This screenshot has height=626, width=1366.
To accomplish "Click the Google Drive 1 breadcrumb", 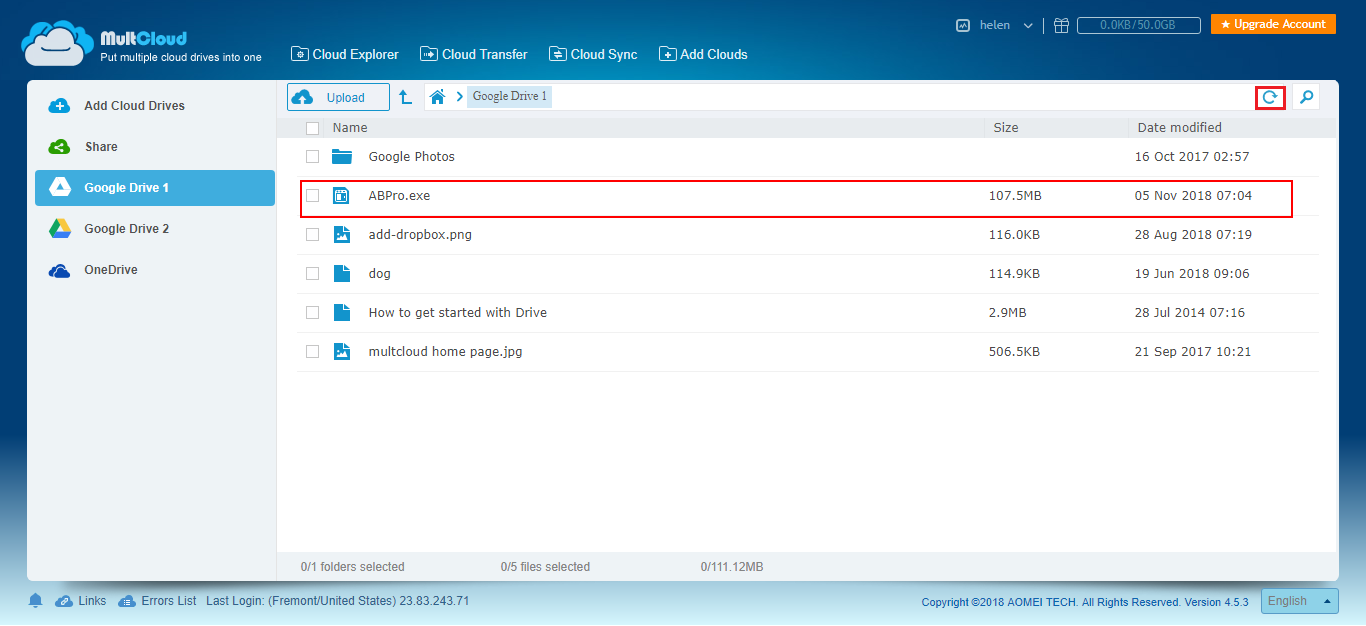I will [509, 97].
